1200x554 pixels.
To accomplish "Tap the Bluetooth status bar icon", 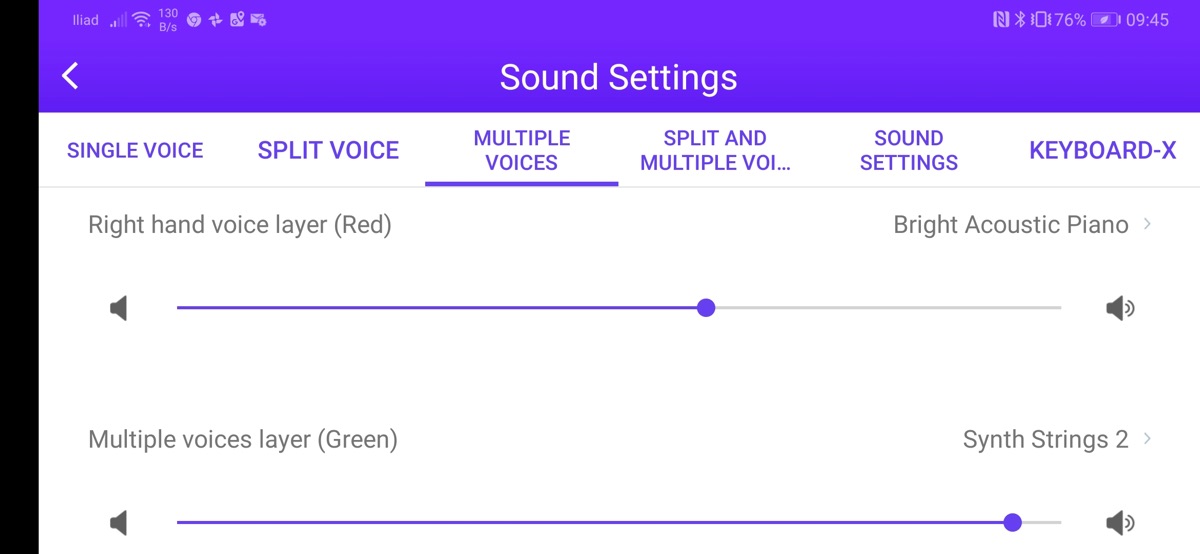I will click(x=1020, y=20).
